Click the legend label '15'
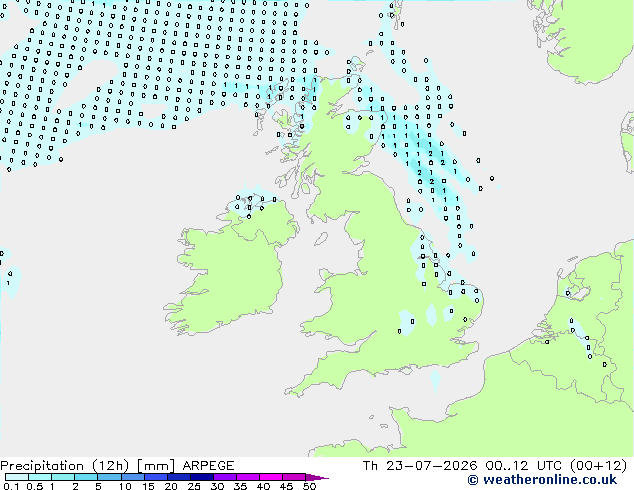634x490 pixels. point(148,486)
